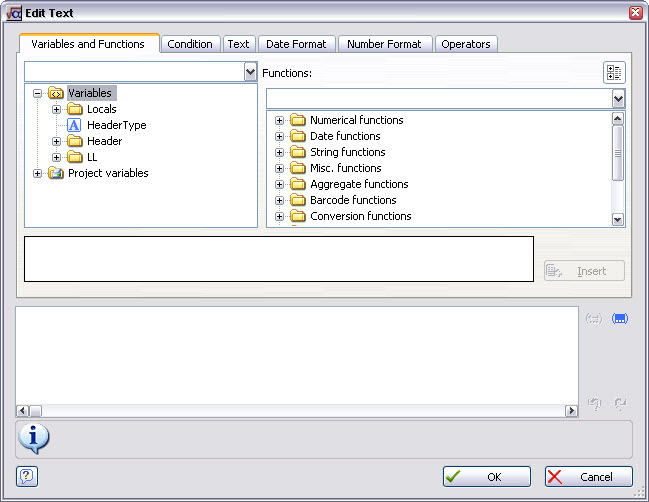Select Aggregate functions label
This screenshot has width=649, height=502.
tap(359, 184)
